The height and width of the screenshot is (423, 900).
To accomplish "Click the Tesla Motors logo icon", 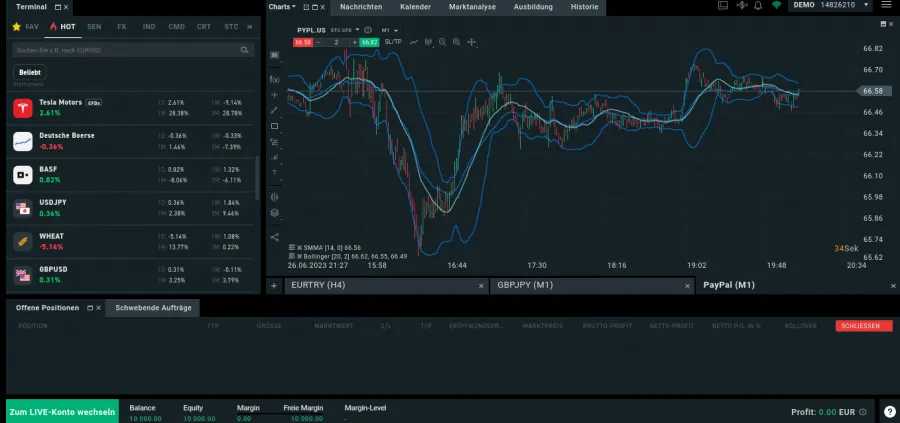I will pos(22,108).
